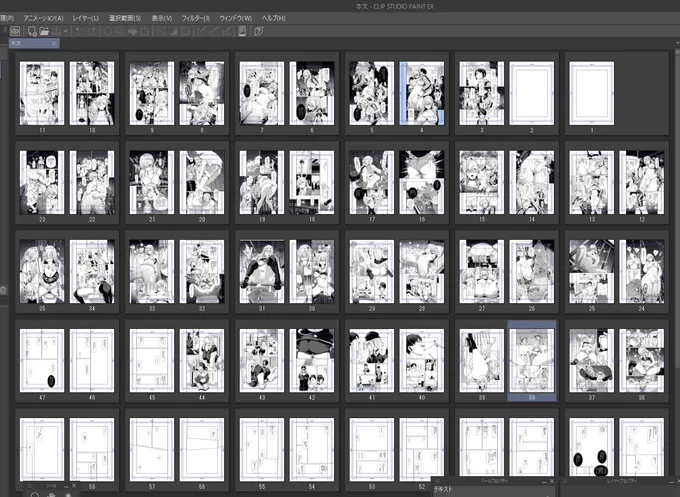Viewport: 680px width, 497px height.
Task: Select page 20 thumbnail
Action: 202,182
